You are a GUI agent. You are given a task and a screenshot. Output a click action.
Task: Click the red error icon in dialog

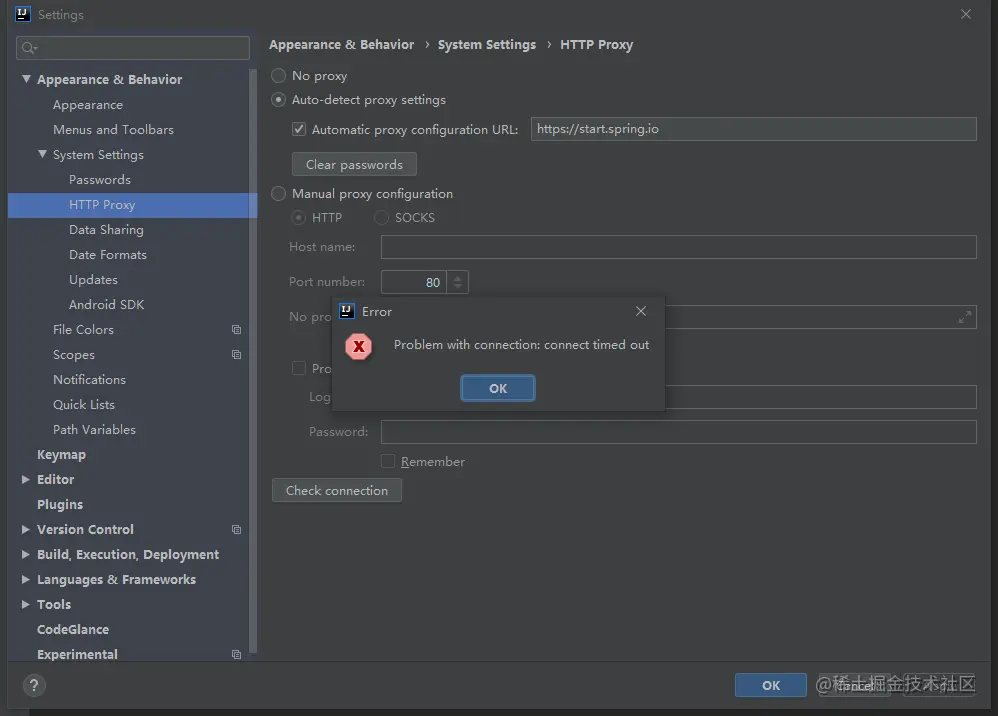(358, 346)
